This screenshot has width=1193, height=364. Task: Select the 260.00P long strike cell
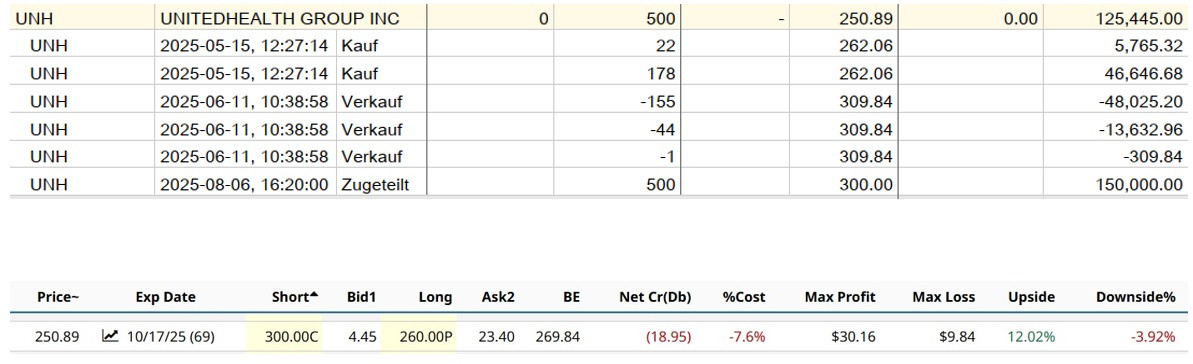pyautogui.click(x=418, y=336)
